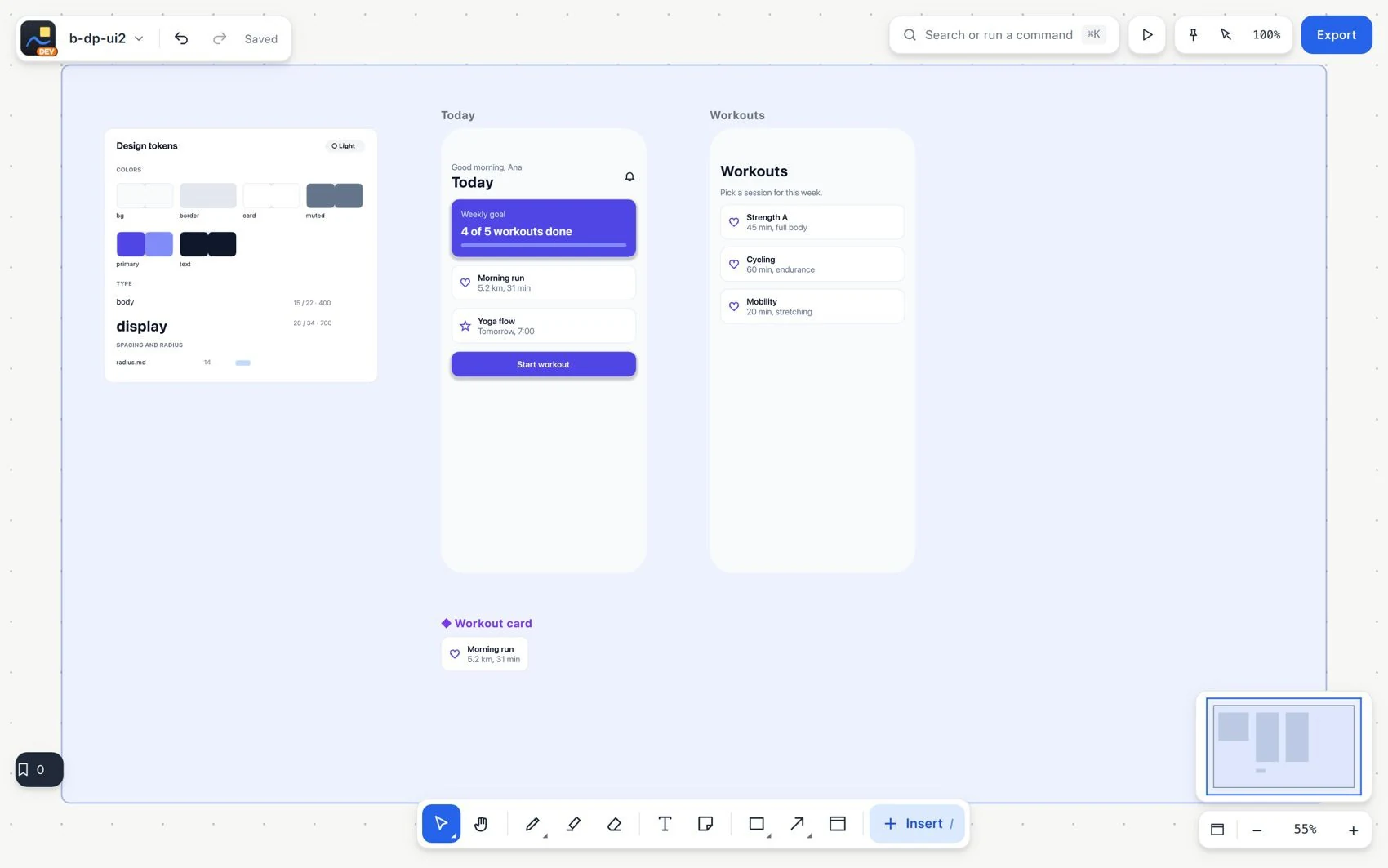Image resolution: width=1388 pixels, height=868 pixels.
Task: Select the pointer select tool
Action: point(441,823)
